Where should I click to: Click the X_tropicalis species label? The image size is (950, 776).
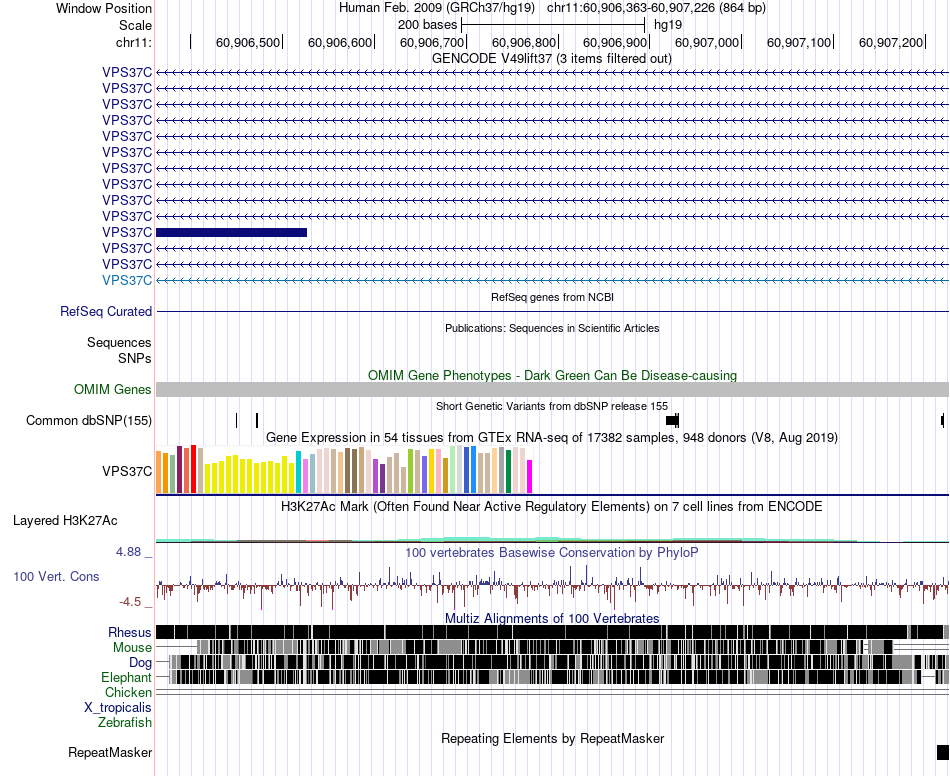(118, 708)
